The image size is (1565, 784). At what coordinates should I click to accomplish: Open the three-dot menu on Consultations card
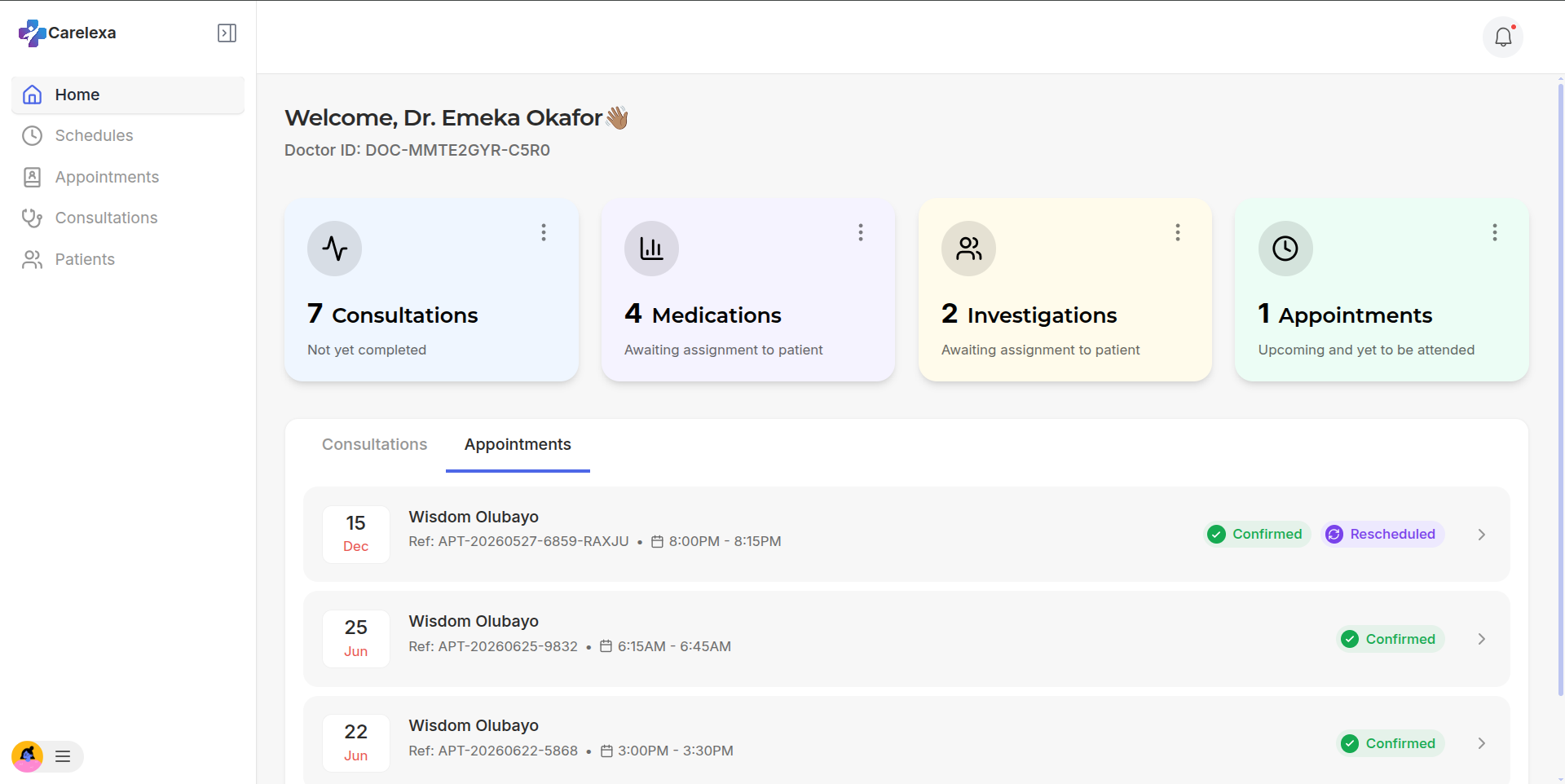tap(544, 232)
